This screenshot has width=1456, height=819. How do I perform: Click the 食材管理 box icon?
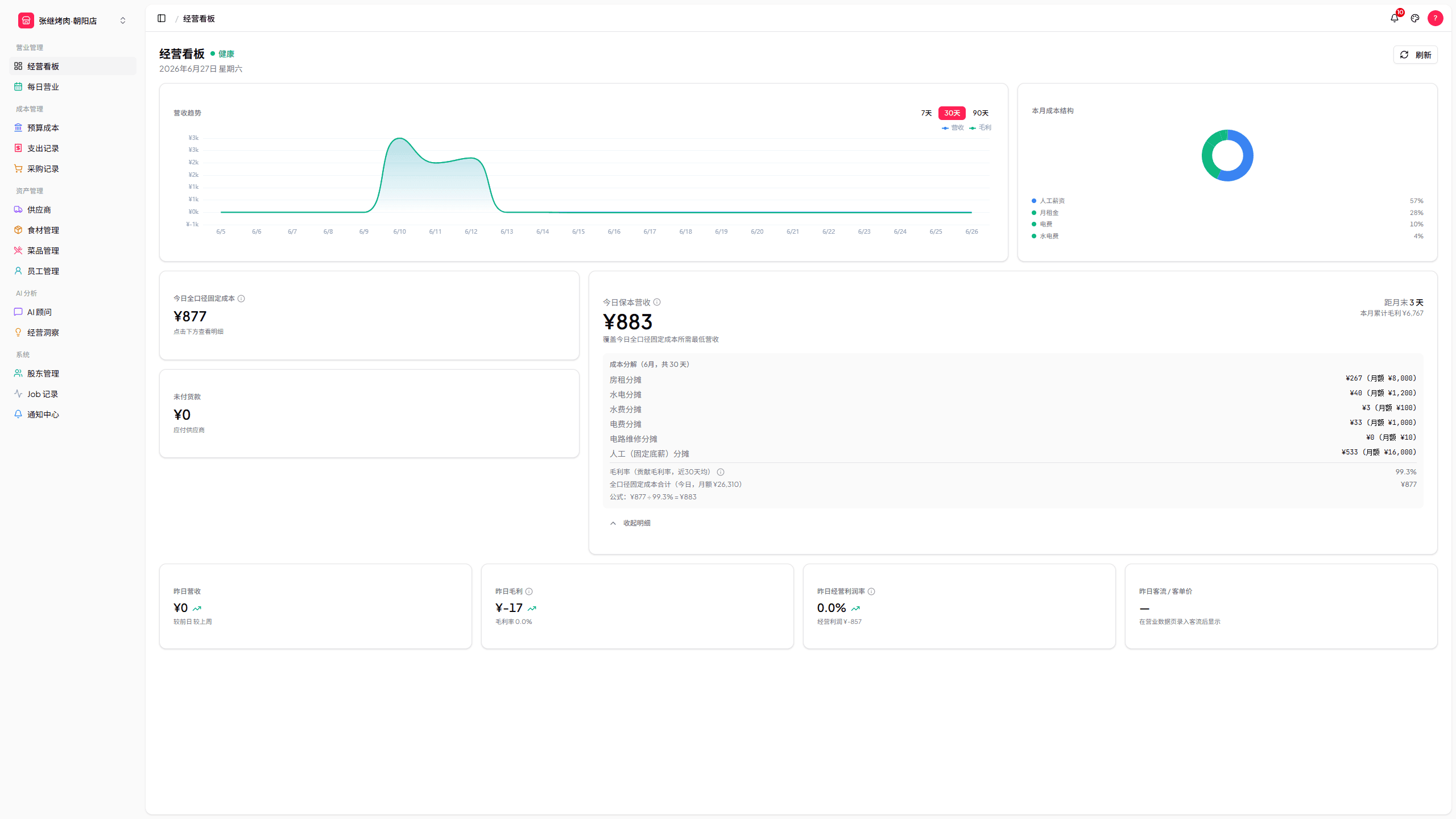pos(18,230)
